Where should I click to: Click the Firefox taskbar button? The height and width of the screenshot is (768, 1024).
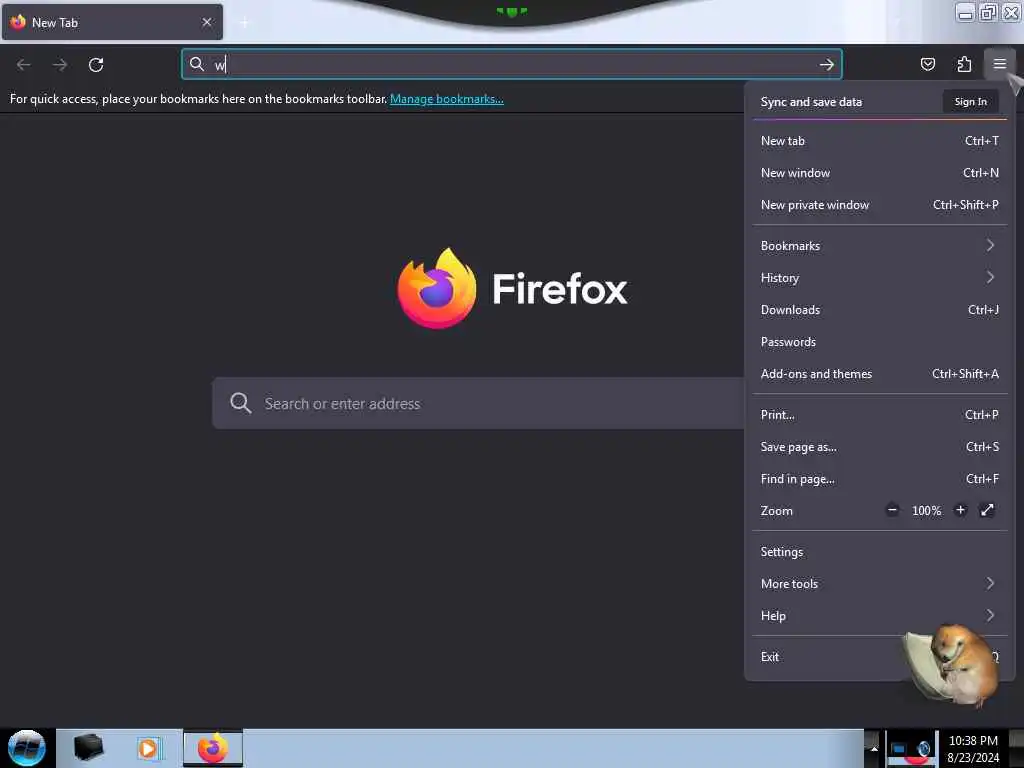[x=213, y=748]
